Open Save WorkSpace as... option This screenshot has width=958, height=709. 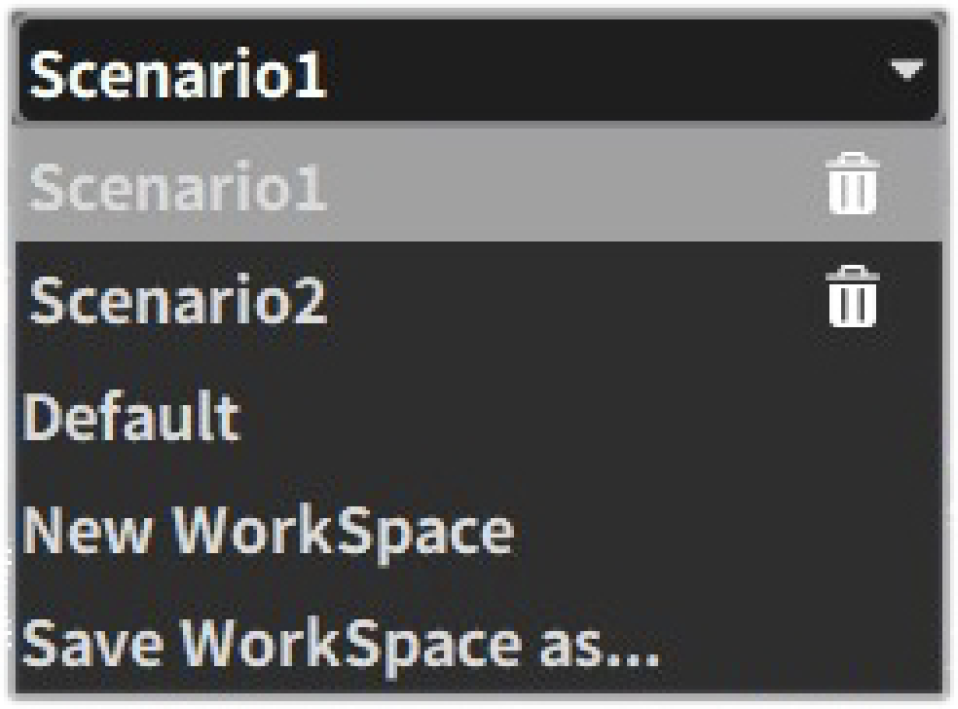pyautogui.click(x=340, y=645)
